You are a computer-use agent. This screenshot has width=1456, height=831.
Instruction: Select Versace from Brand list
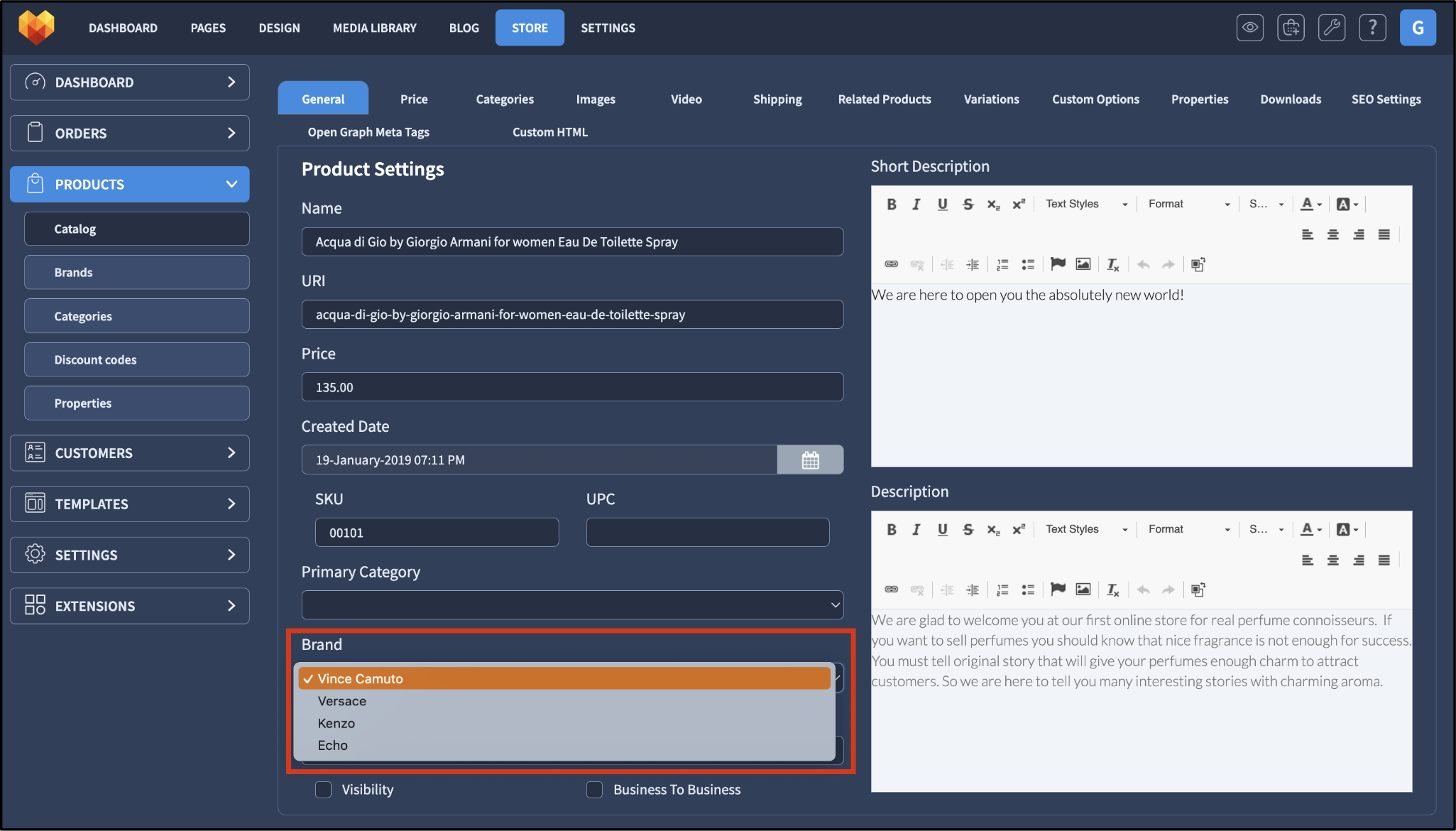(565, 701)
